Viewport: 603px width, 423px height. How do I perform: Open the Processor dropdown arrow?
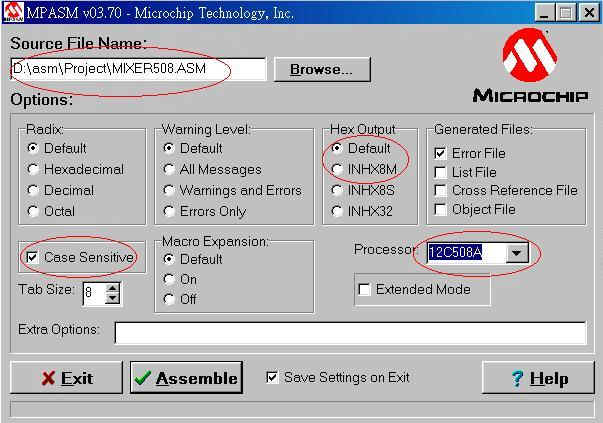[517, 253]
